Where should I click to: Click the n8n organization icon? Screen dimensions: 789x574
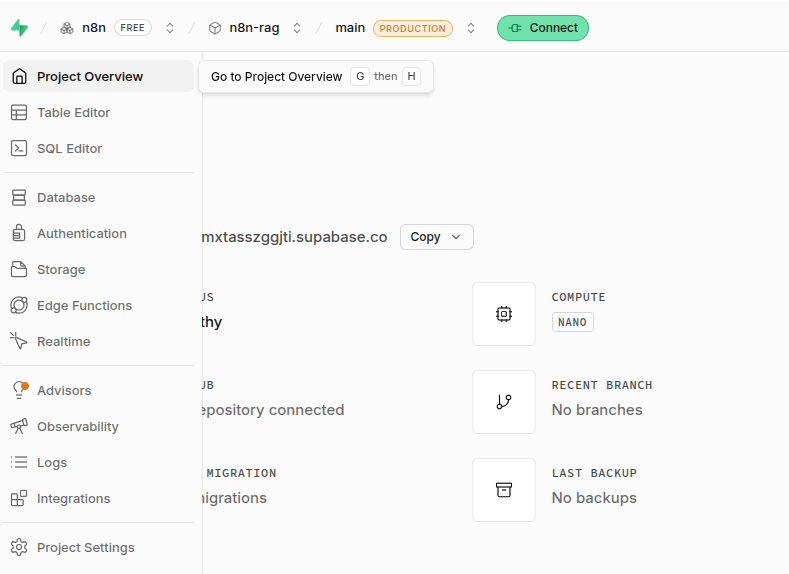tap(67, 28)
